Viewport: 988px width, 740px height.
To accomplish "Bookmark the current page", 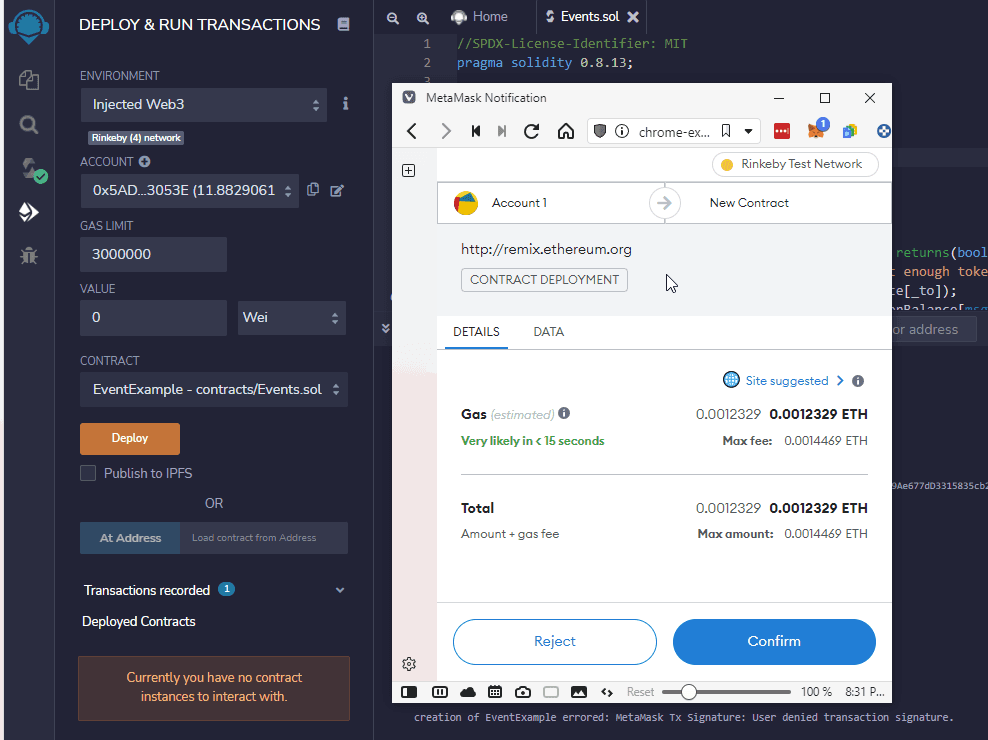I will [726, 131].
